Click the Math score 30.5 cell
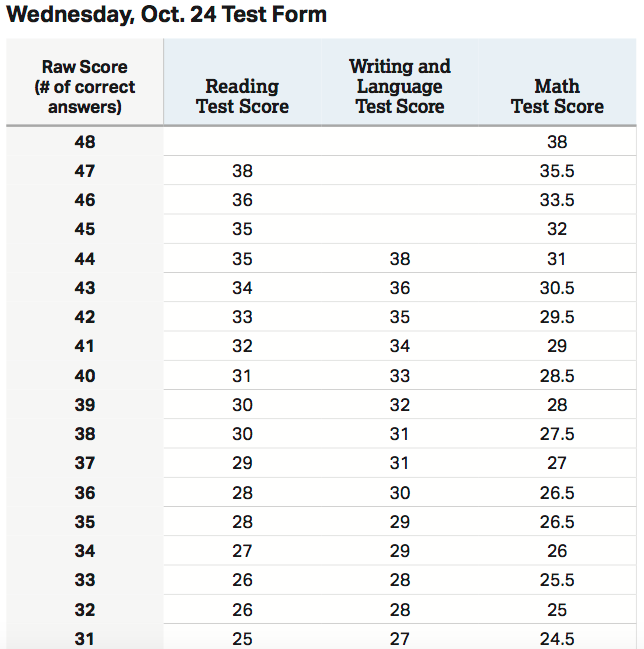Image resolution: width=644 pixels, height=649 pixels. pos(557,288)
